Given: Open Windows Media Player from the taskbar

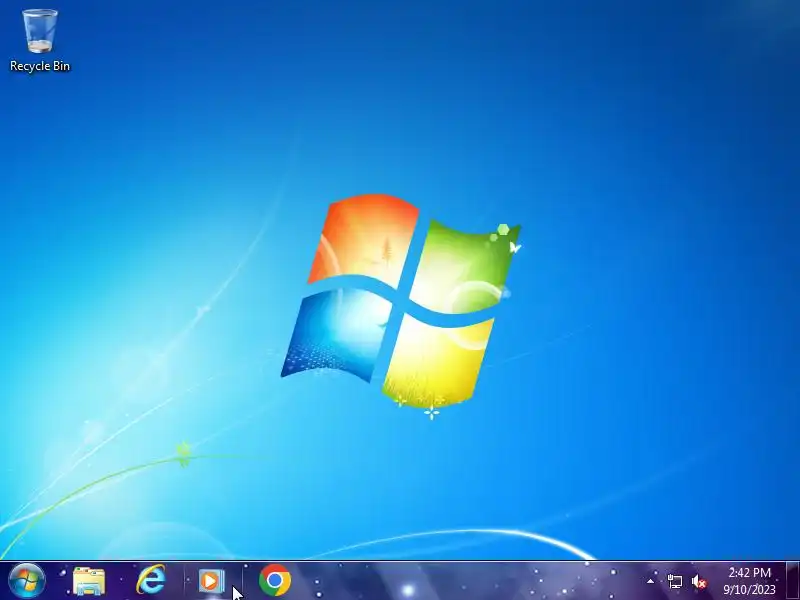Looking at the screenshot, I should coord(211,581).
